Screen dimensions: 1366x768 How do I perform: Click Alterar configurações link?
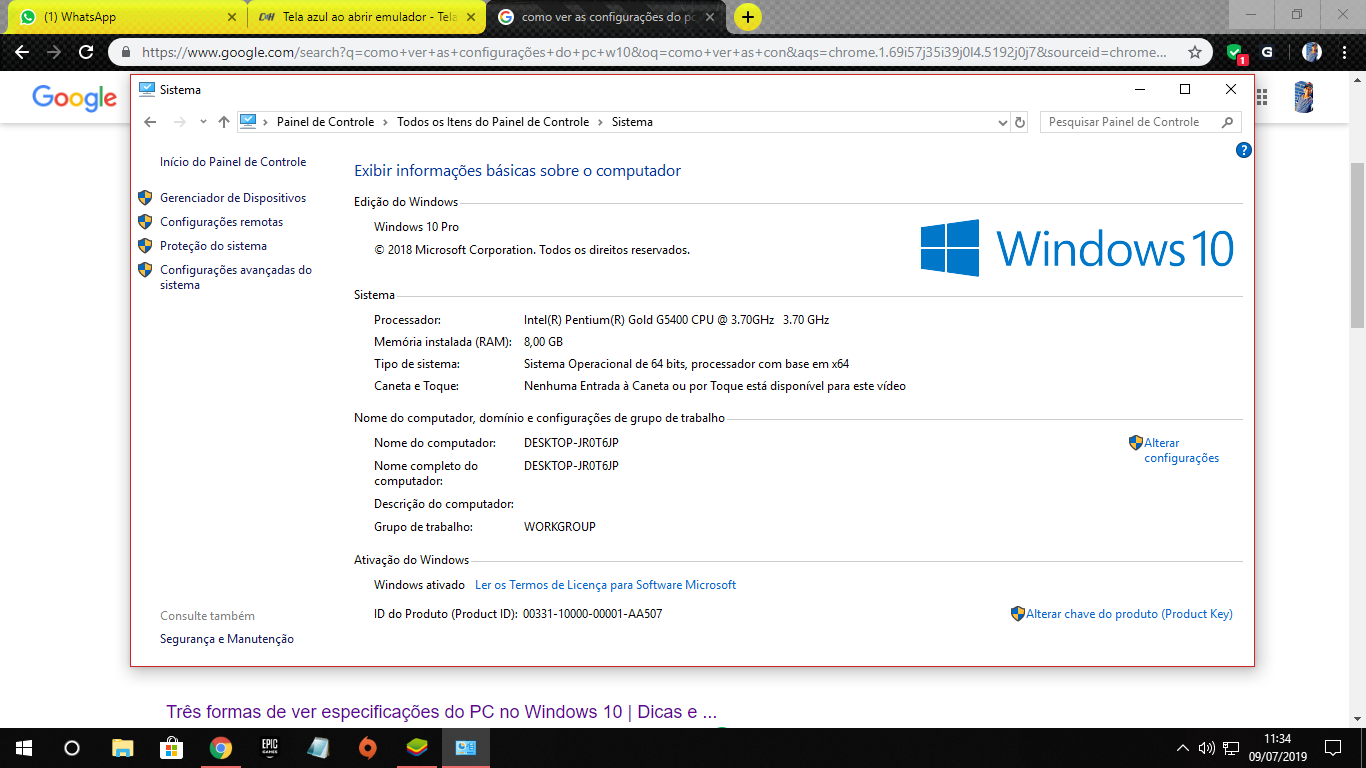coord(1181,450)
